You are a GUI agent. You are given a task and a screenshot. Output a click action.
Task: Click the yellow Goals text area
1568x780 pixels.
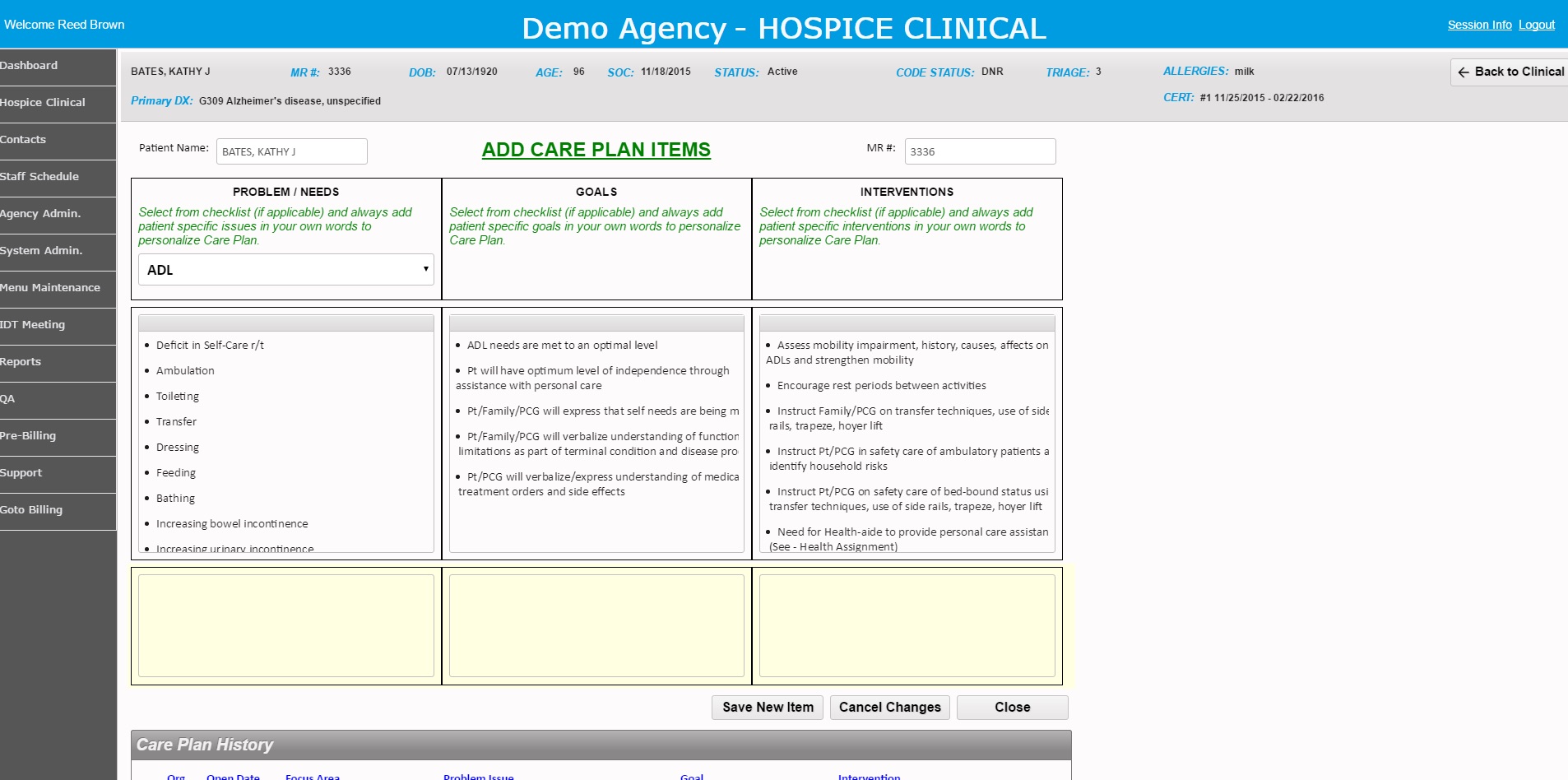(596, 625)
